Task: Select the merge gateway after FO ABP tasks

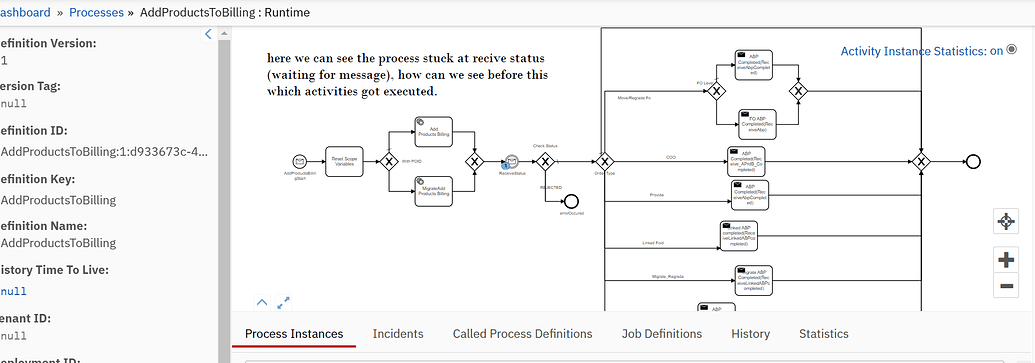Action: pyautogui.click(x=799, y=90)
